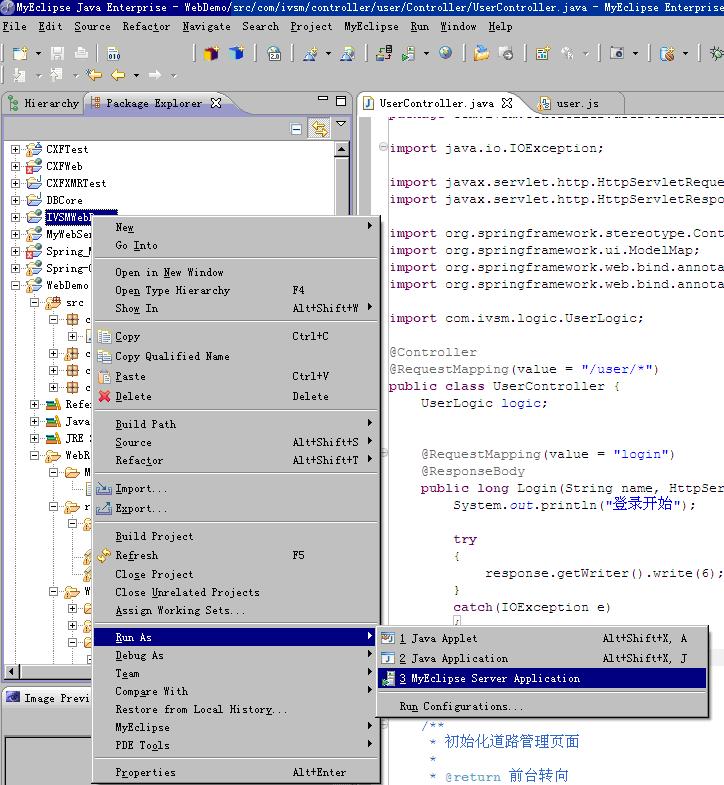Choose Close Project in context menu
Image resolution: width=724 pixels, height=785 pixels.
[x=235, y=574]
